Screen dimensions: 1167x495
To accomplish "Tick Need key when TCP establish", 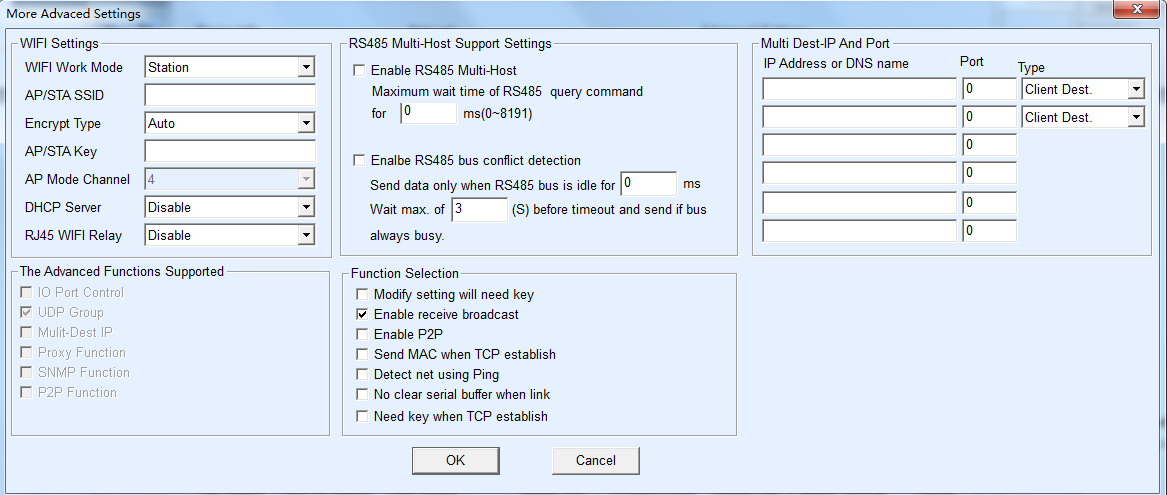I will (x=363, y=416).
